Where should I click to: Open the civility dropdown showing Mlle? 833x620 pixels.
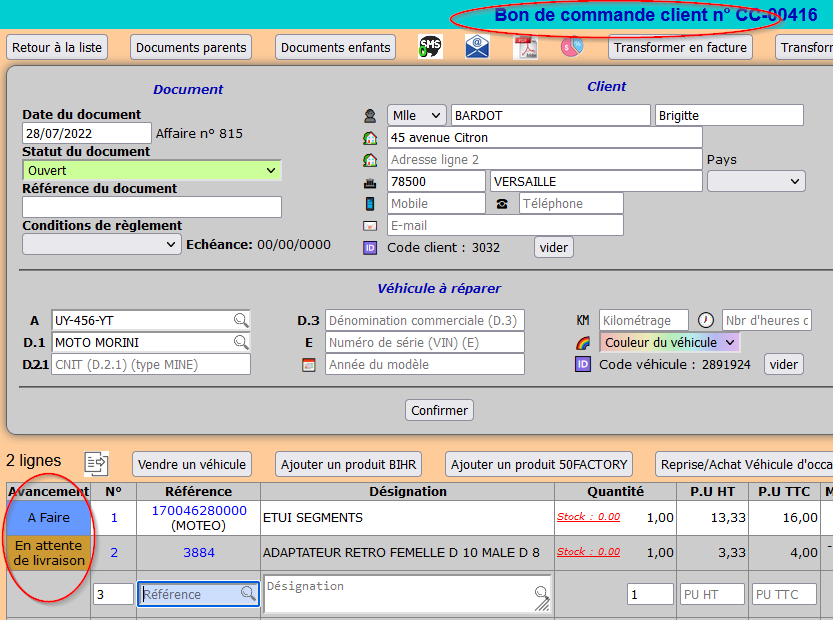(416, 116)
